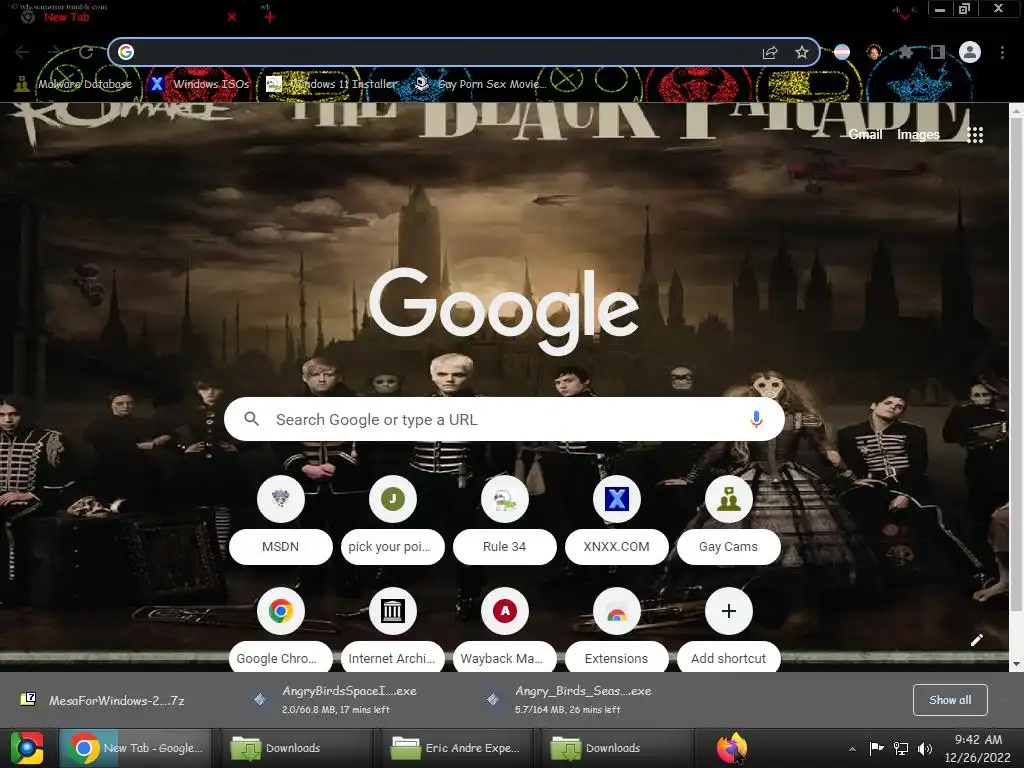Open the Extensions shortcut tile
This screenshot has height=768, width=1024.
(x=616, y=631)
